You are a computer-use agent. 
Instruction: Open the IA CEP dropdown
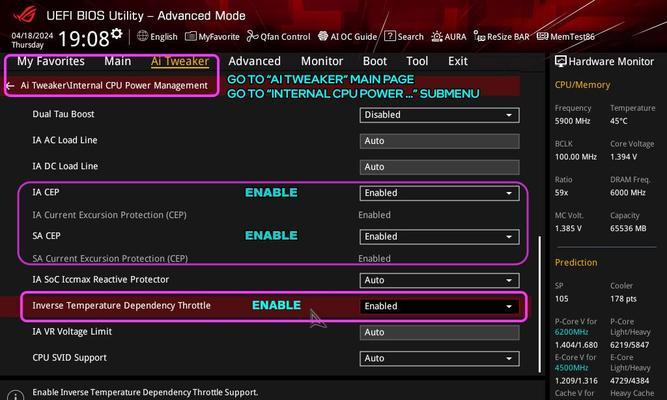(x=439, y=193)
